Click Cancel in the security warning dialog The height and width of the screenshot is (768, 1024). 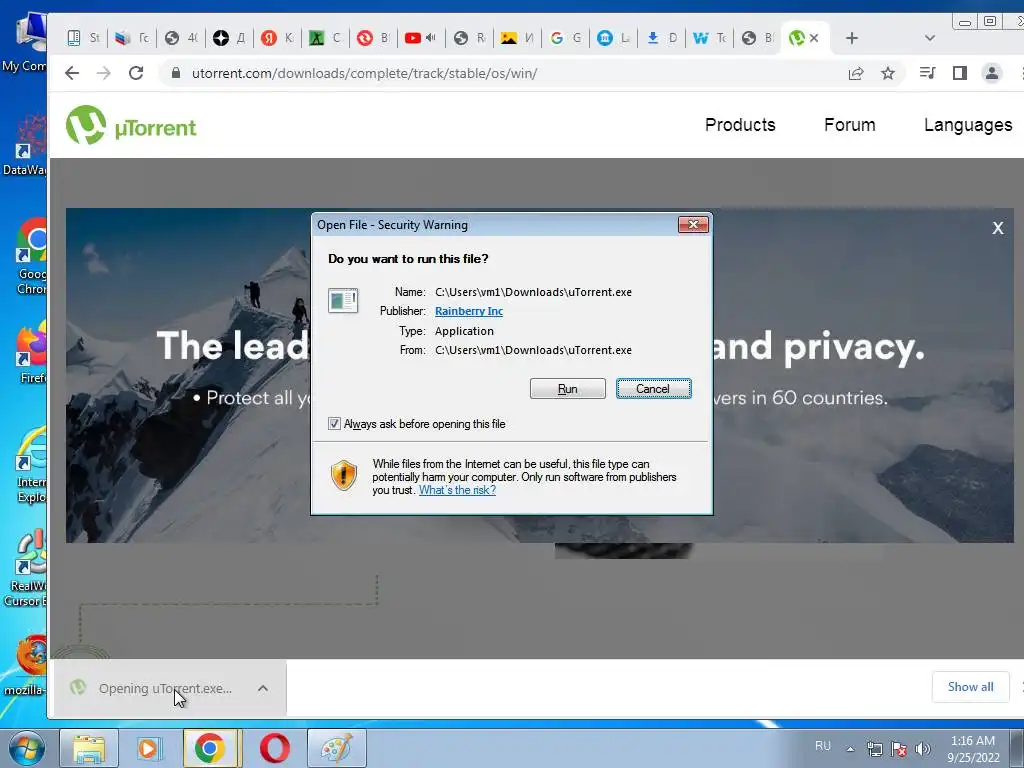click(653, 389)
